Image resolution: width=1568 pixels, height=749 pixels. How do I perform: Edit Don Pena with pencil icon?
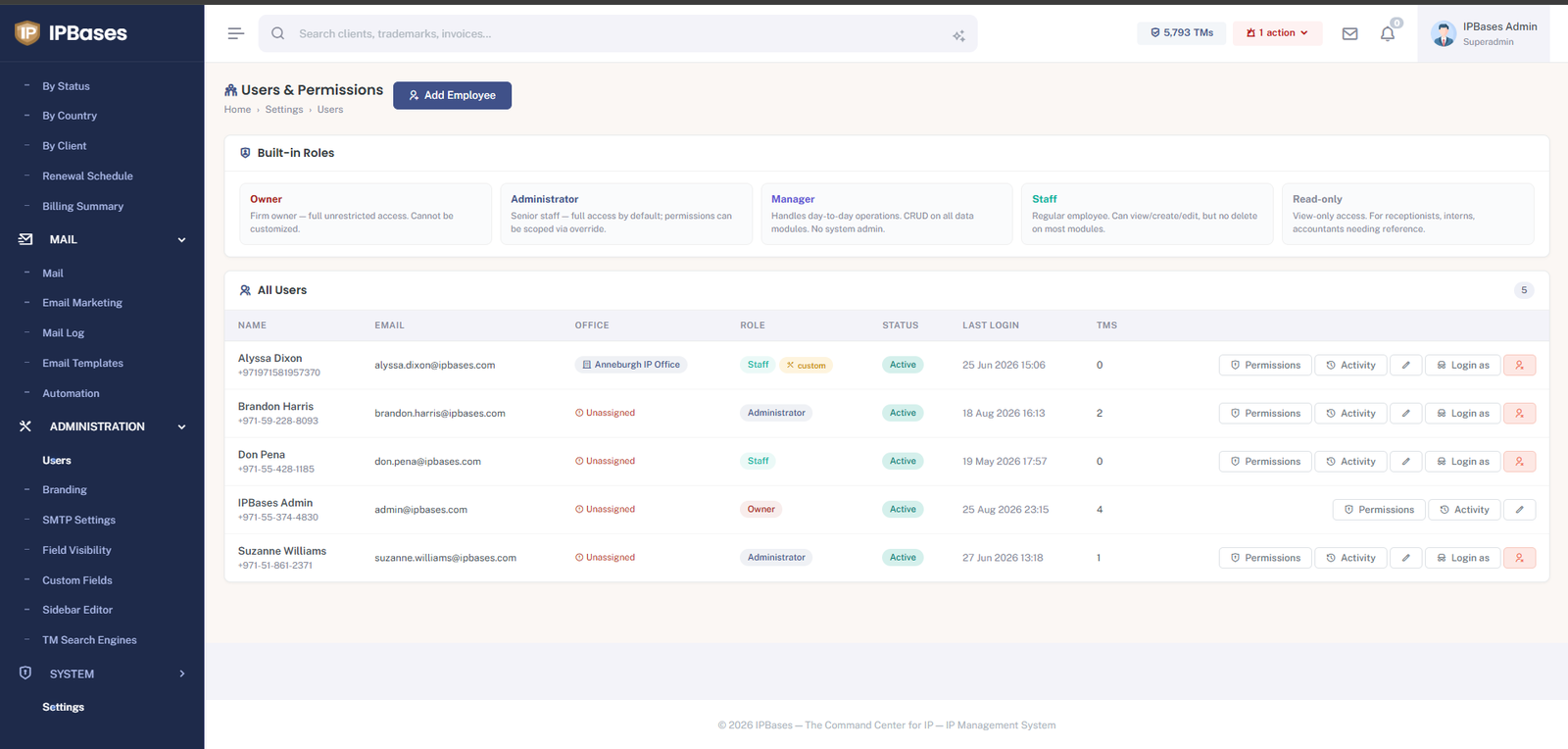pos(1405,461)
